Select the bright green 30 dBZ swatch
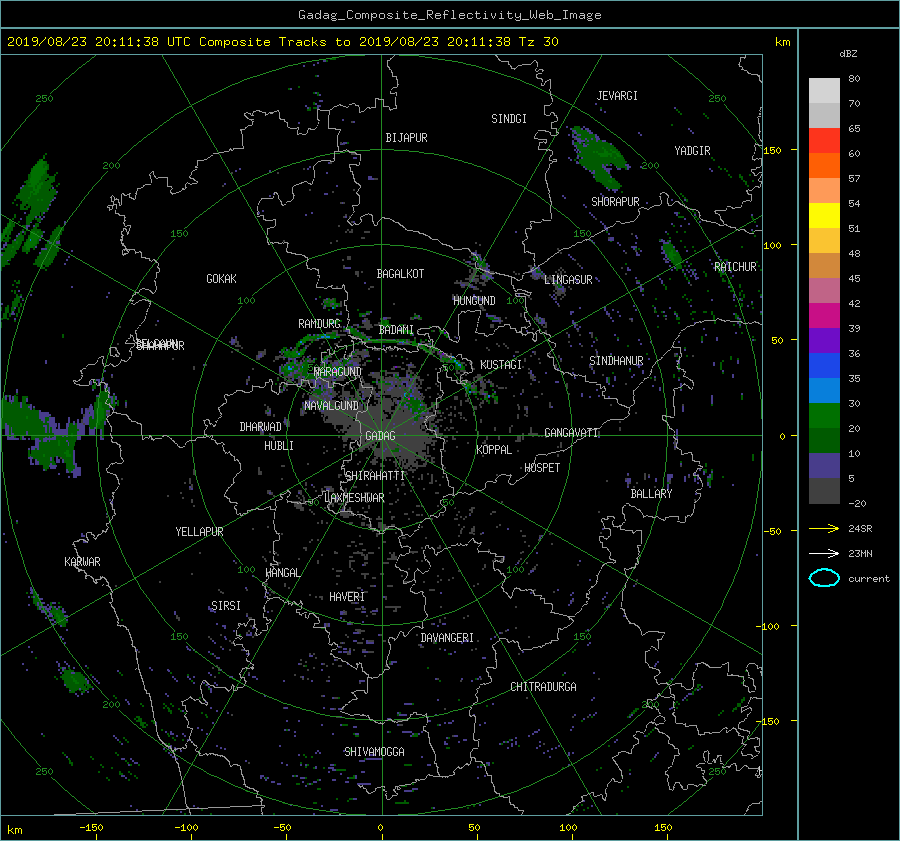 point(824,415)
